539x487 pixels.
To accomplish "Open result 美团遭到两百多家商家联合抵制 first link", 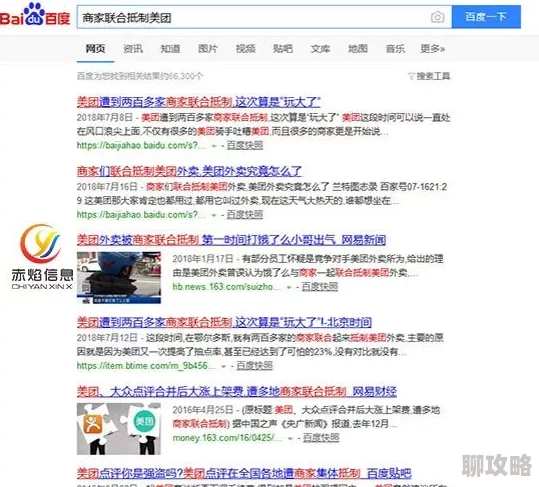I will (198, 102).
